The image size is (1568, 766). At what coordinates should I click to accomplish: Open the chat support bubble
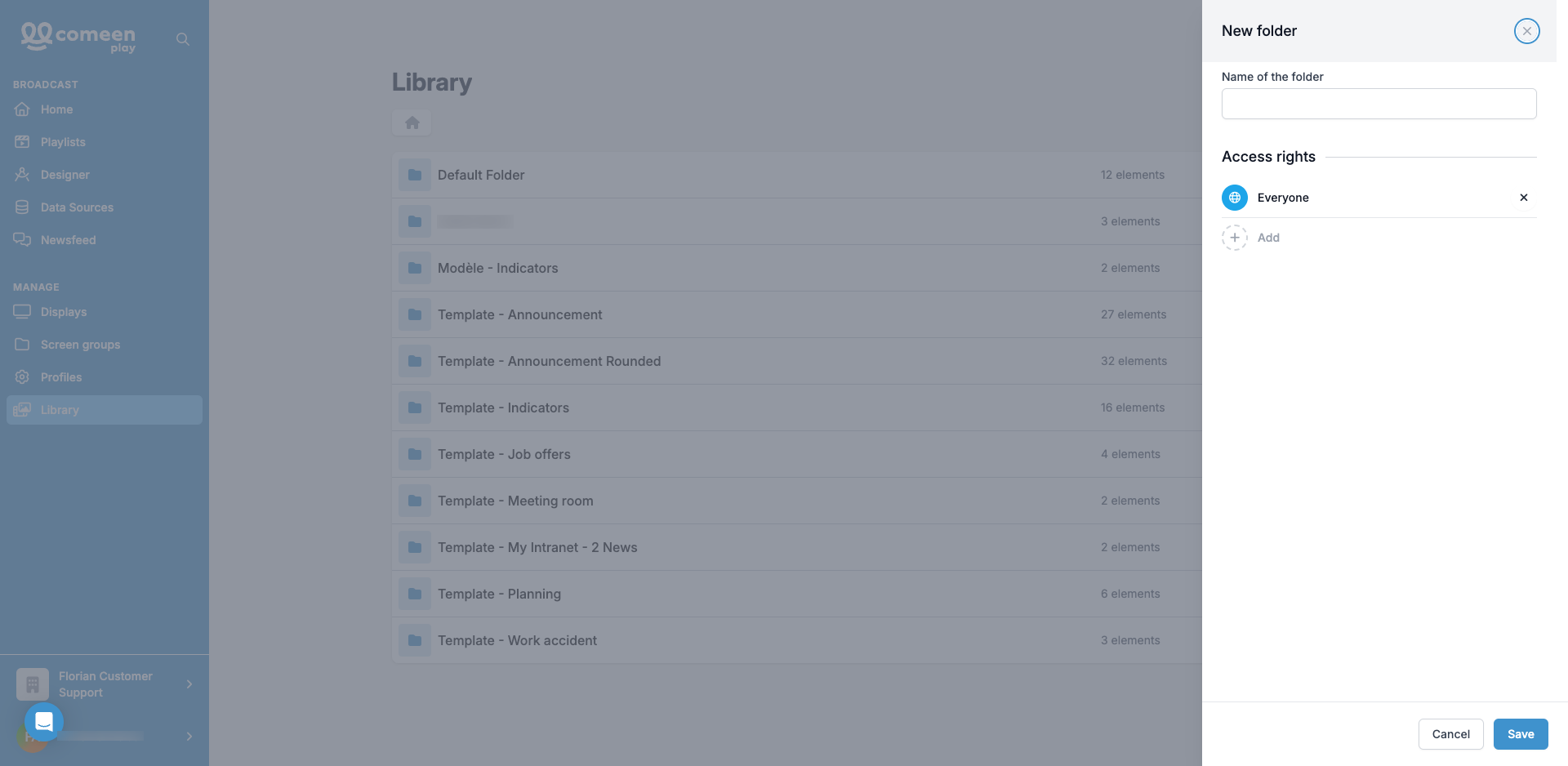pos(44,722)
